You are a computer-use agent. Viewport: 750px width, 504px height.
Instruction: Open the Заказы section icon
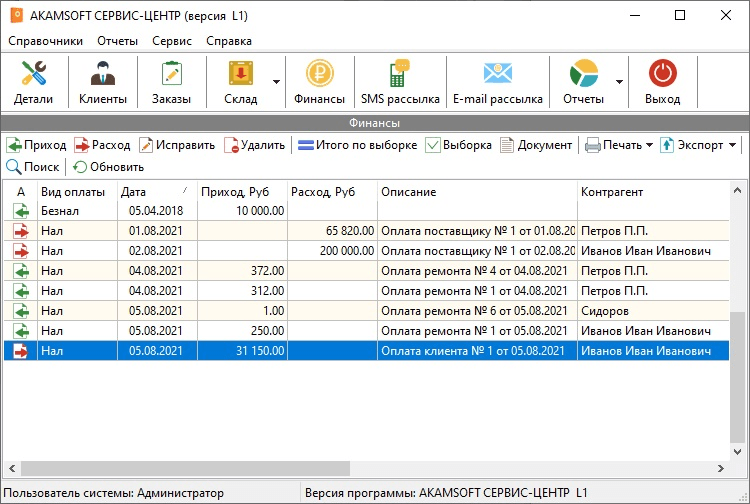pos(172,73)
